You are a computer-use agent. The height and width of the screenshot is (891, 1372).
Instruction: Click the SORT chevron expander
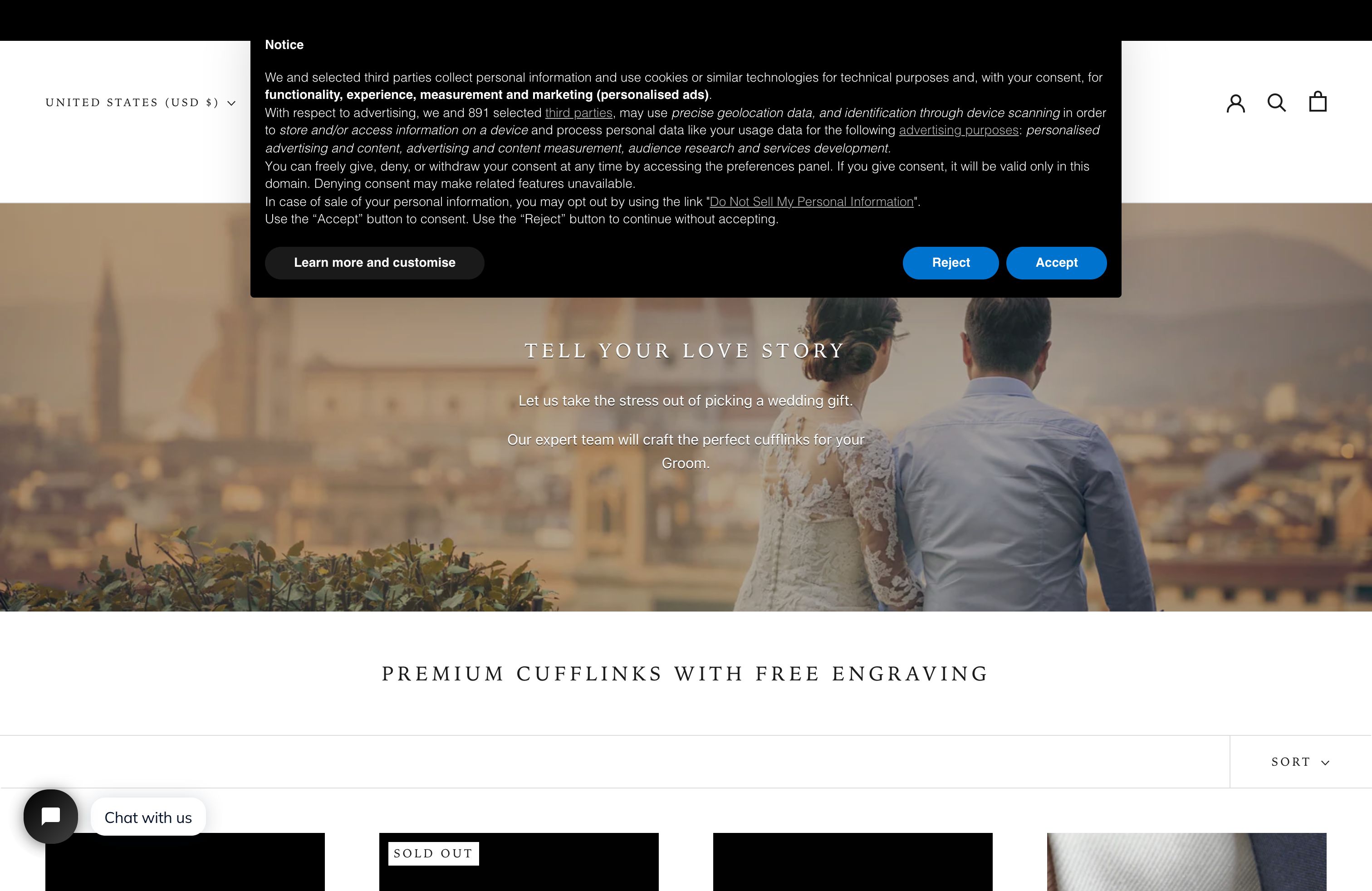coord(1326,762)
